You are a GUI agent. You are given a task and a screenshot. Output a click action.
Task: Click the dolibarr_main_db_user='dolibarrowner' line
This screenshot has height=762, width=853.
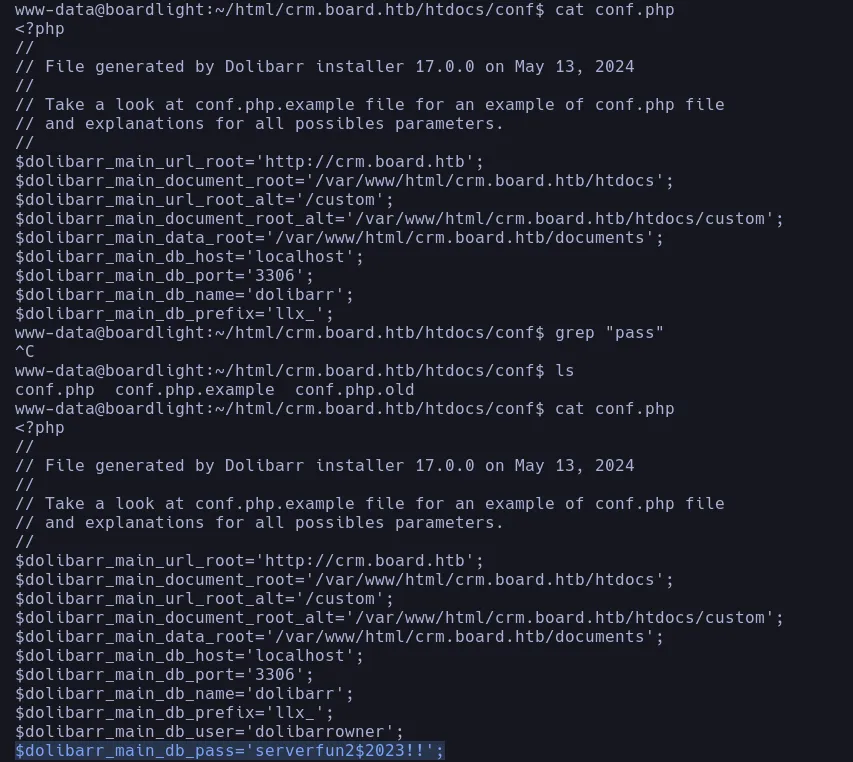click(x=210, y=732)
